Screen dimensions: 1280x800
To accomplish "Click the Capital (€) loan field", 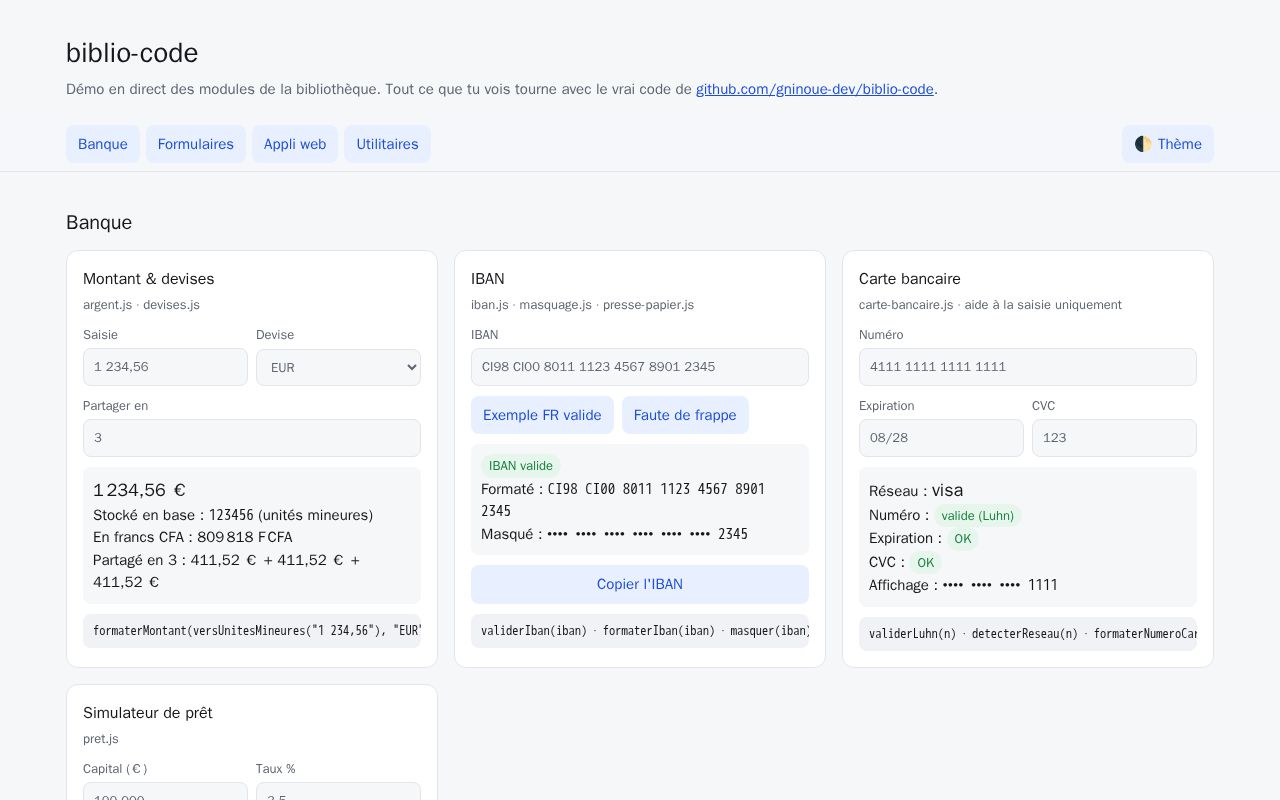I will tap(165, 792).
